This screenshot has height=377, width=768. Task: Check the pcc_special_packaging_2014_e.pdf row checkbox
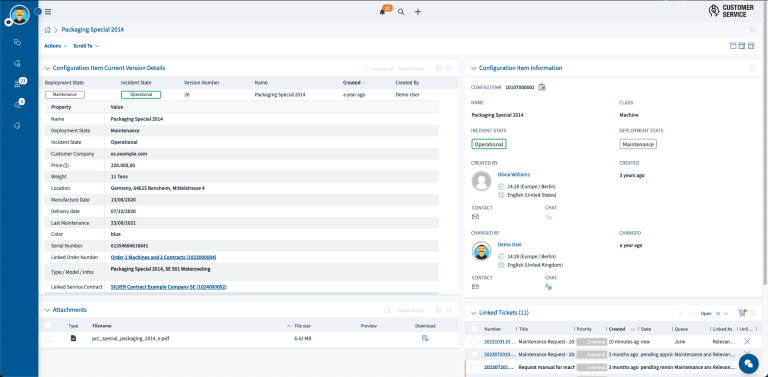tap(48, 338)
